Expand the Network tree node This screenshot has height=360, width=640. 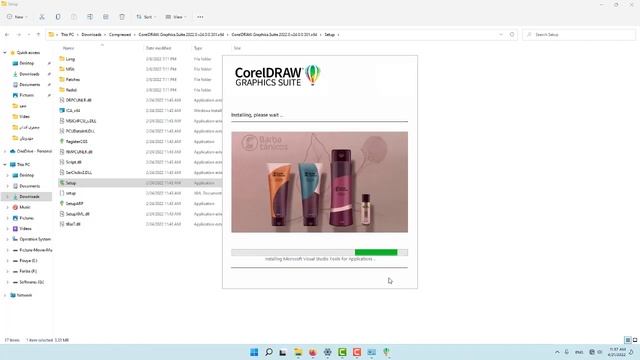pos(5,295)
